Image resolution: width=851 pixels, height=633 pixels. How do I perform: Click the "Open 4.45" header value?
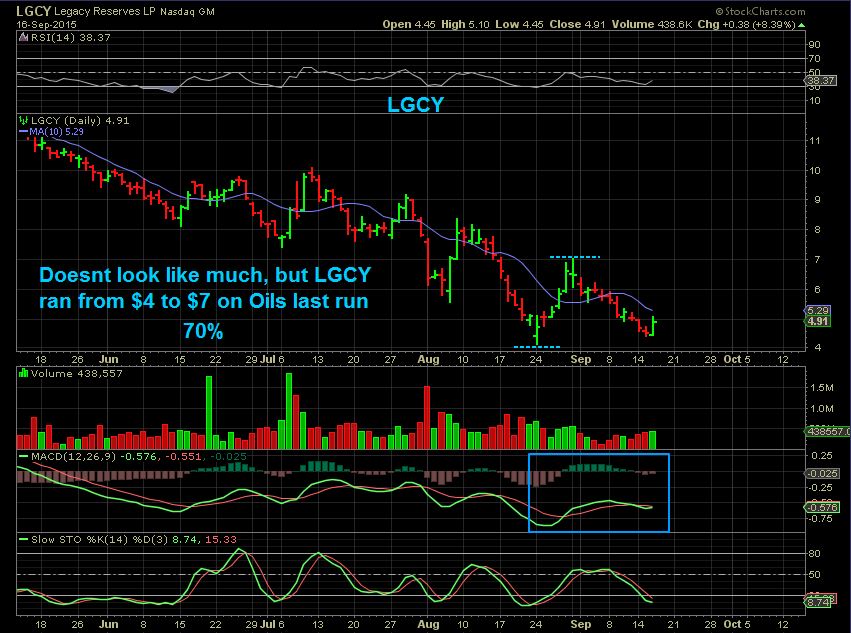(409, 24)
